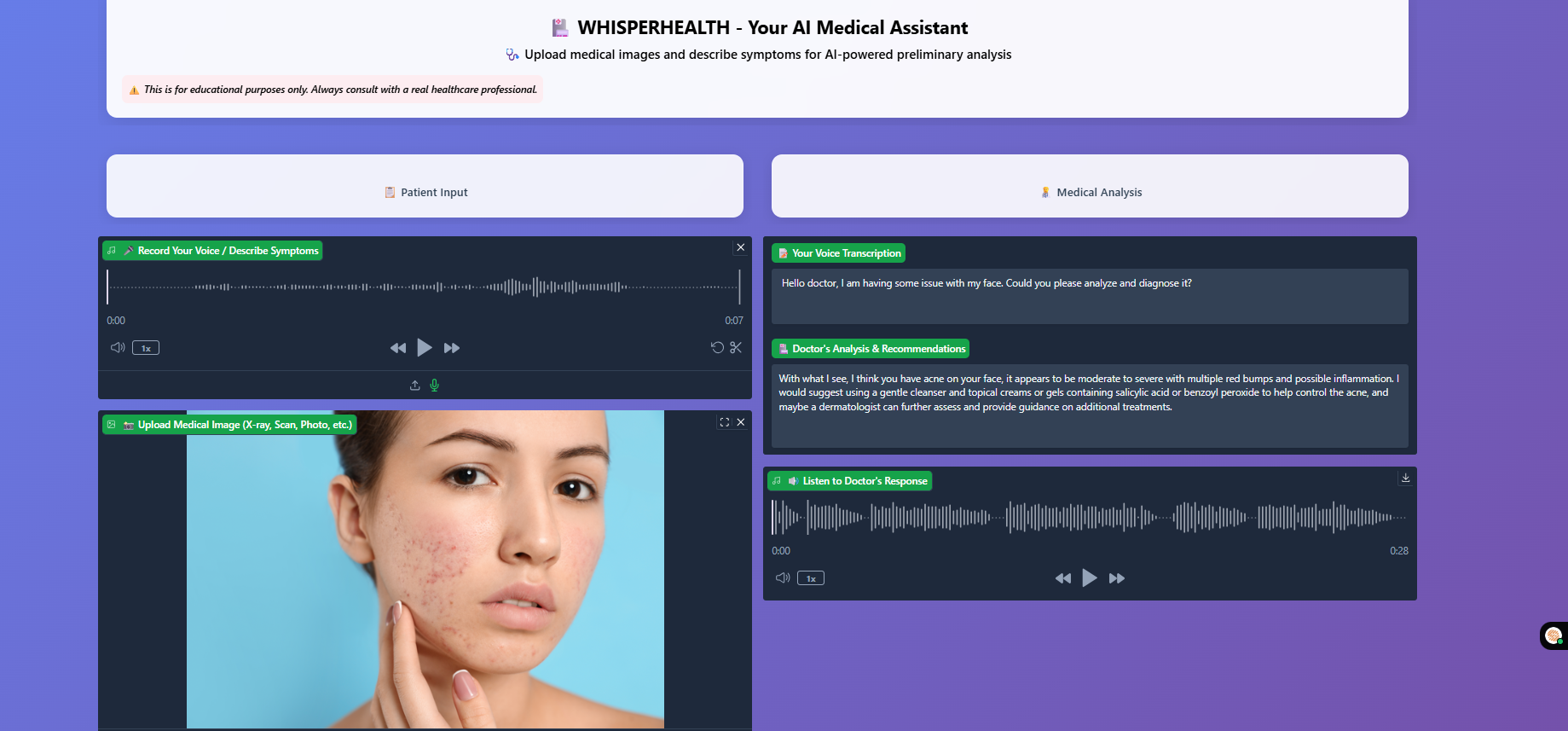Mute the patient recording volume
The image size is (1568, 731).
point(118,347)
